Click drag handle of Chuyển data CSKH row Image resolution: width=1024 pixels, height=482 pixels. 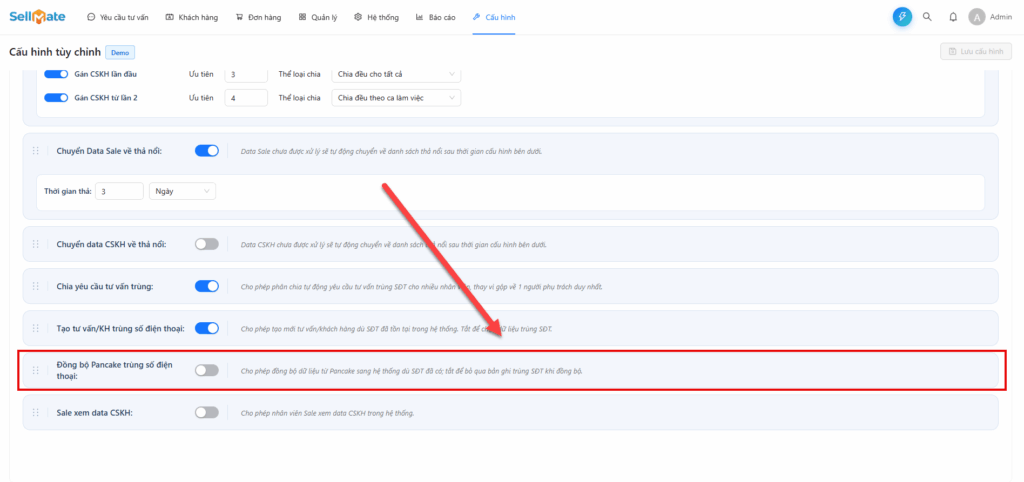coord(36,244)
